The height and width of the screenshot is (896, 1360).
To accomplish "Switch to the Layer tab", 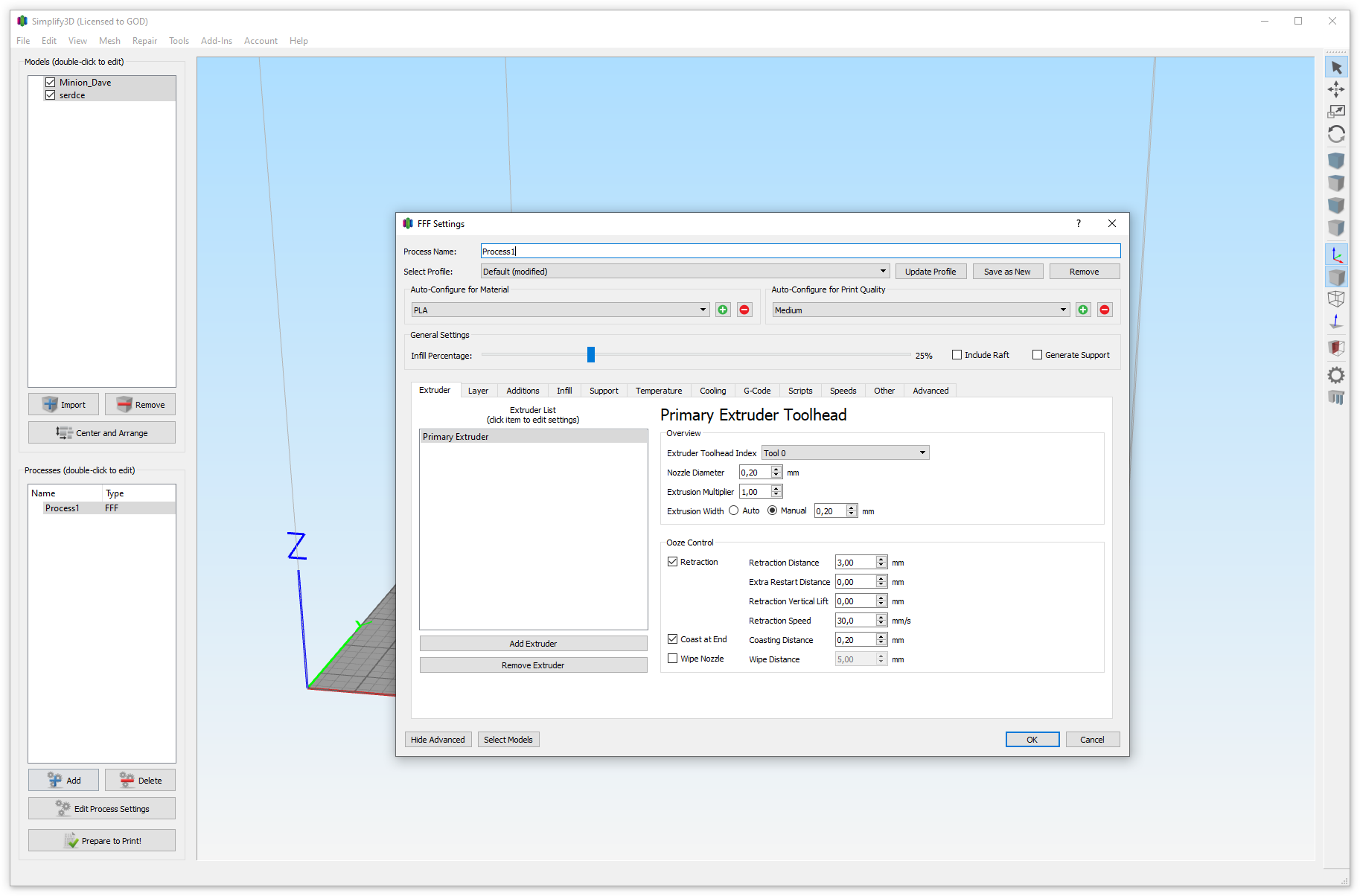I will pos(478,391).
